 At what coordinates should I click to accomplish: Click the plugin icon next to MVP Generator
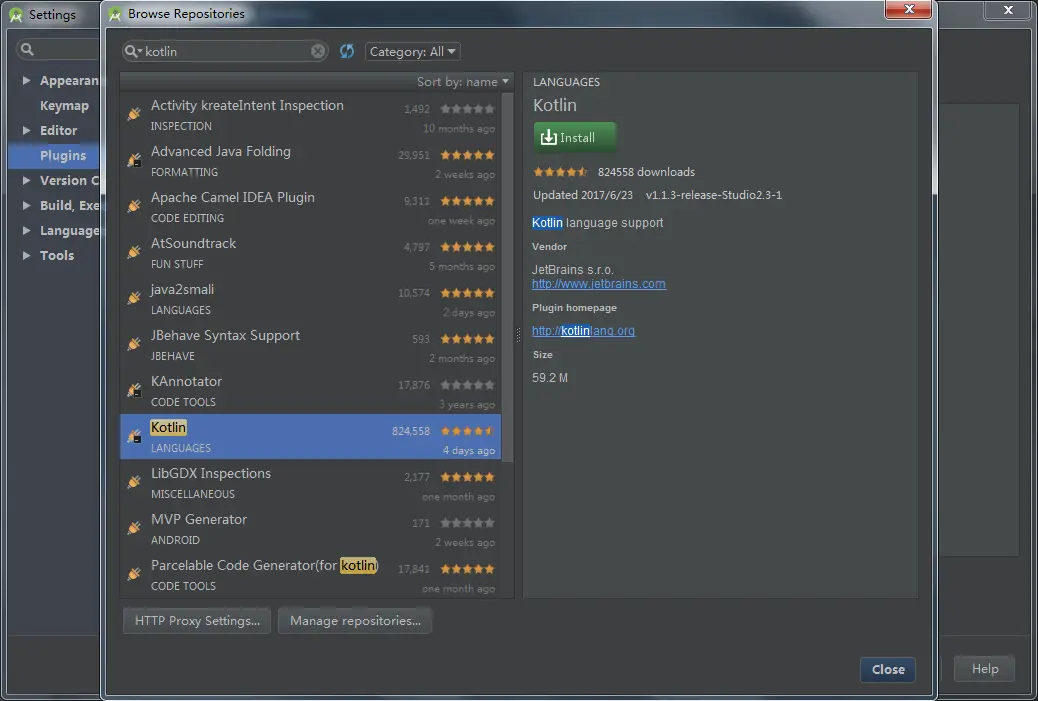click(x=134, y=528)
